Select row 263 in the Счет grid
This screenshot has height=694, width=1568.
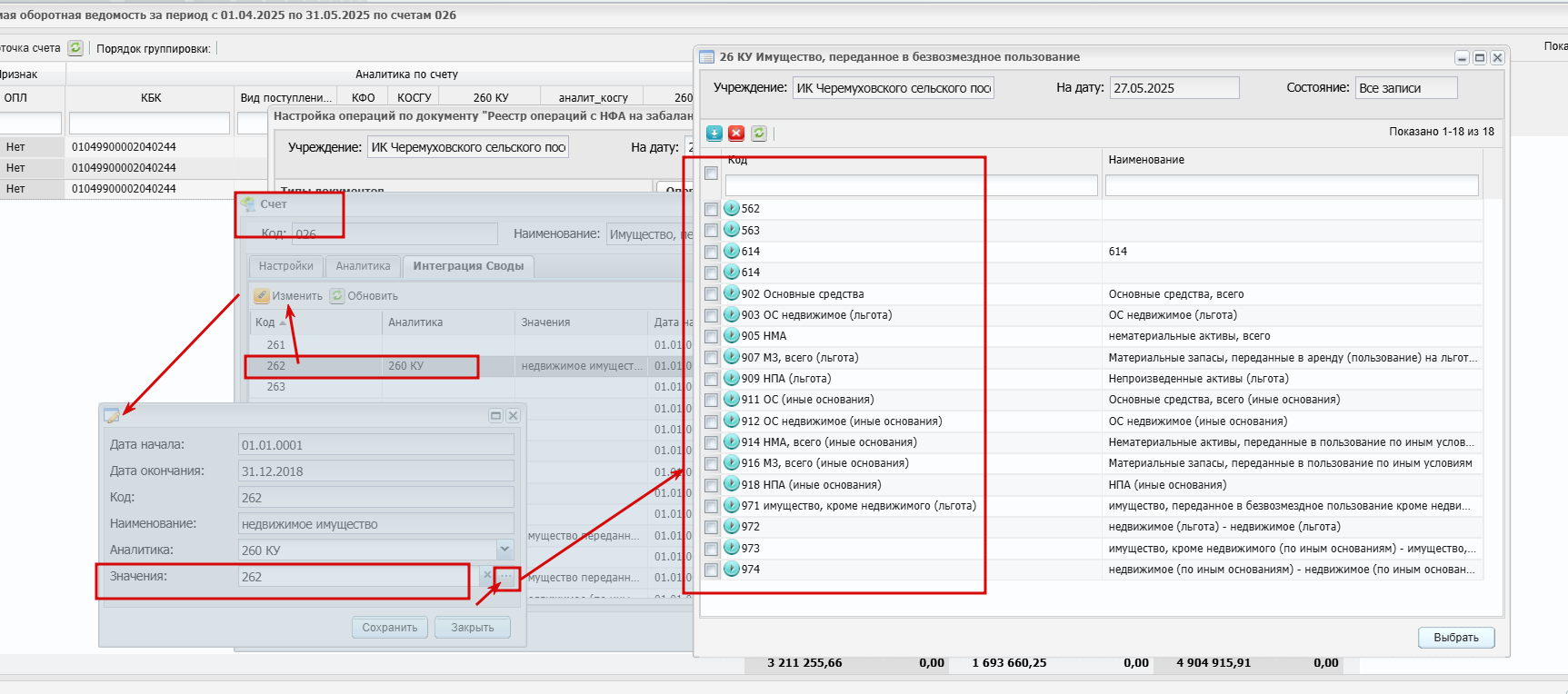471,387
